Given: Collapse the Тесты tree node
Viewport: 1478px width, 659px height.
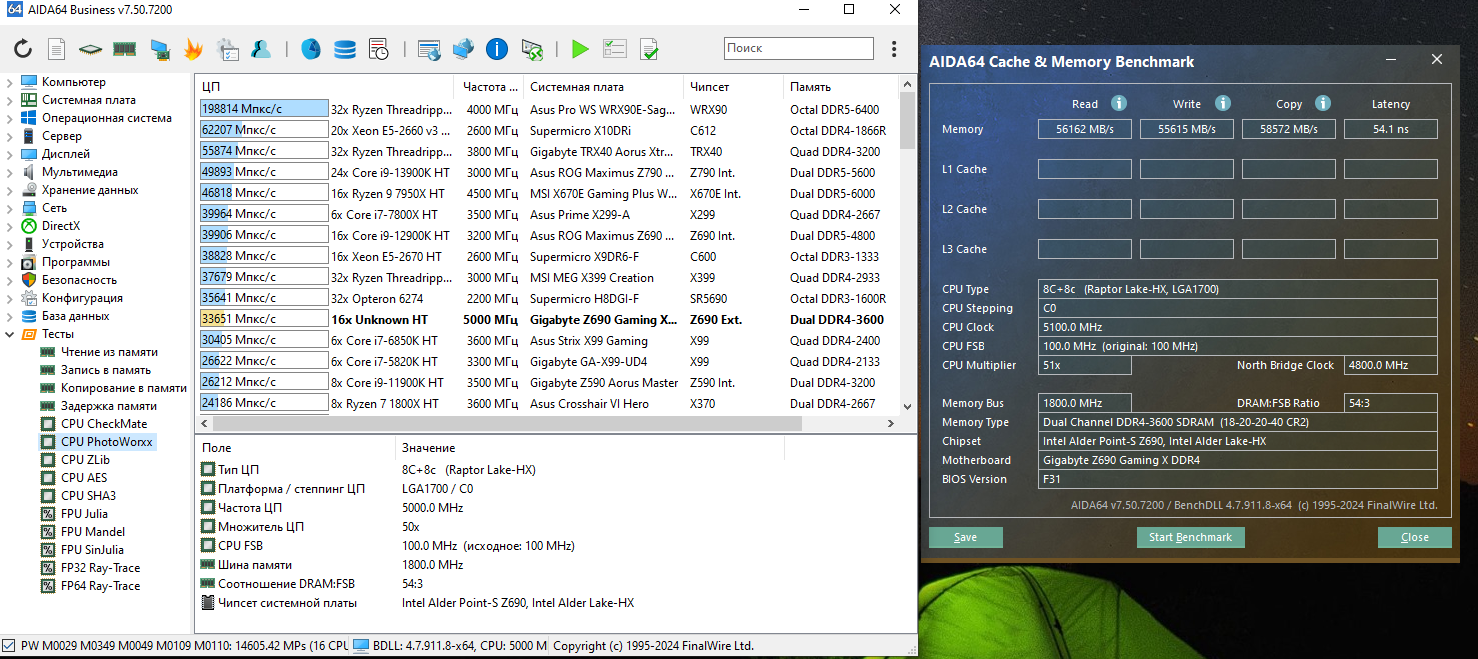Looking at the screenshot, I should pyautogui.click(x=10, y=334).
